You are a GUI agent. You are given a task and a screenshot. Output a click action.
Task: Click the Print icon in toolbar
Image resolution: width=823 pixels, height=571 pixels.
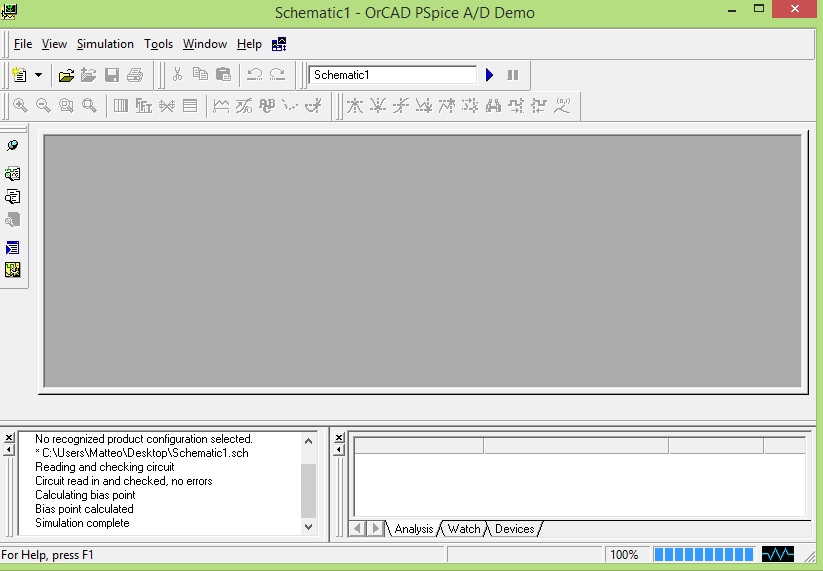point(135,75)
